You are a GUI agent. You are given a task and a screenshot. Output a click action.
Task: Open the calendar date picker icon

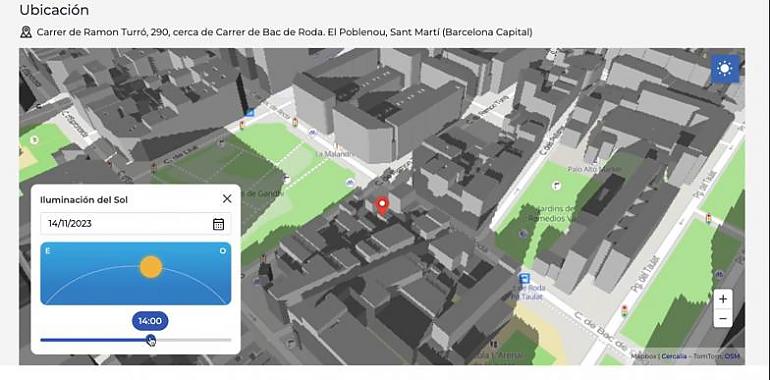(x=219, y=224)
